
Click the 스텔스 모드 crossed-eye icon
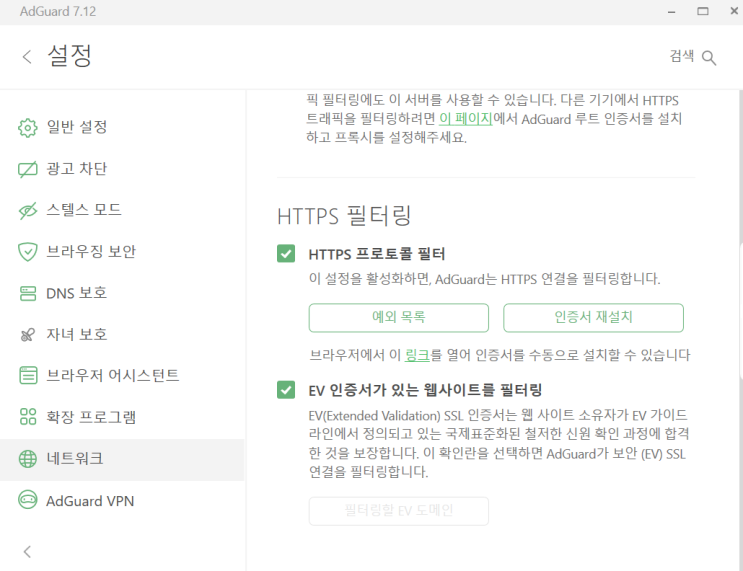(27, 211)
